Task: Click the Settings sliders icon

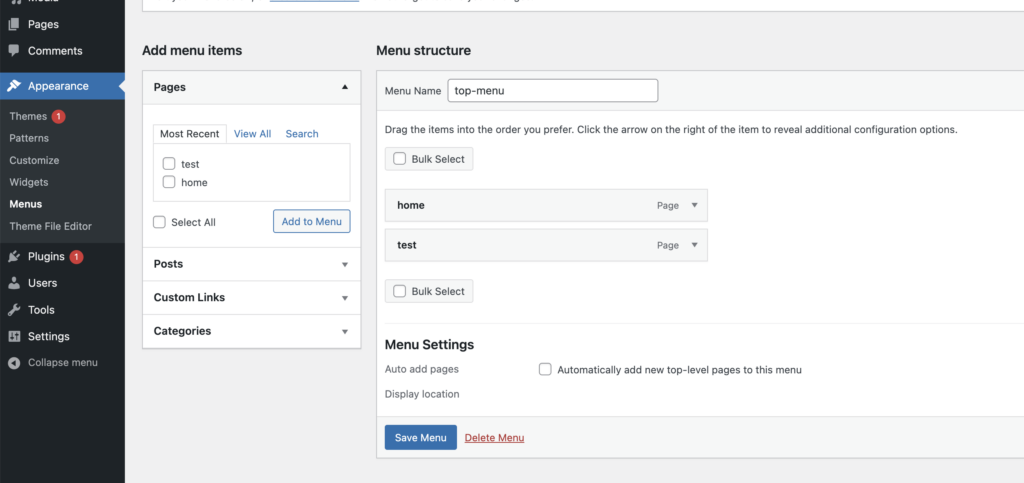Action: pyautogui.click(x=14, y=336)
